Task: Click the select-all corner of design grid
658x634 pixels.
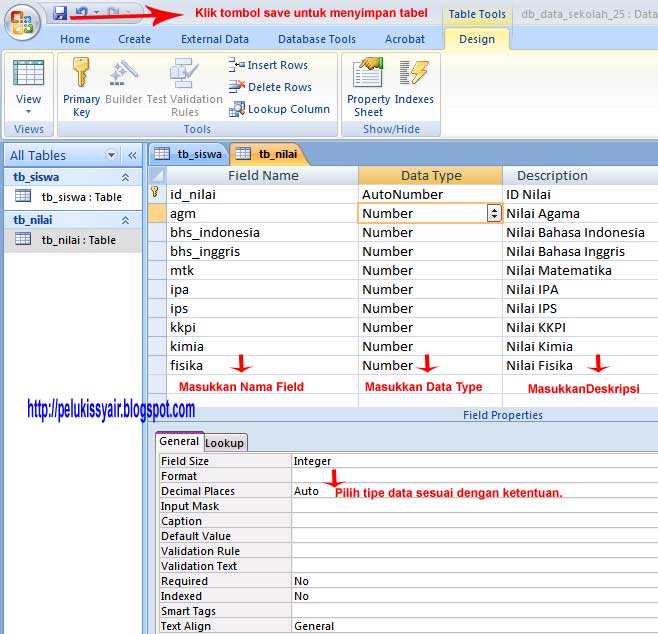Action: (157, 175)
